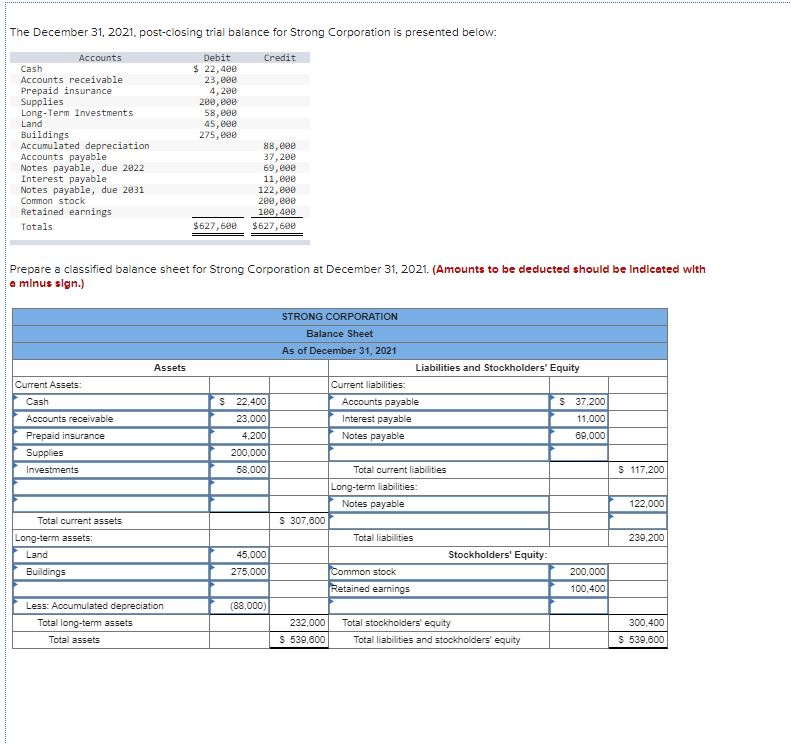
Task: Select empty field above Total current liabilities
Action: tap(439, 453)
